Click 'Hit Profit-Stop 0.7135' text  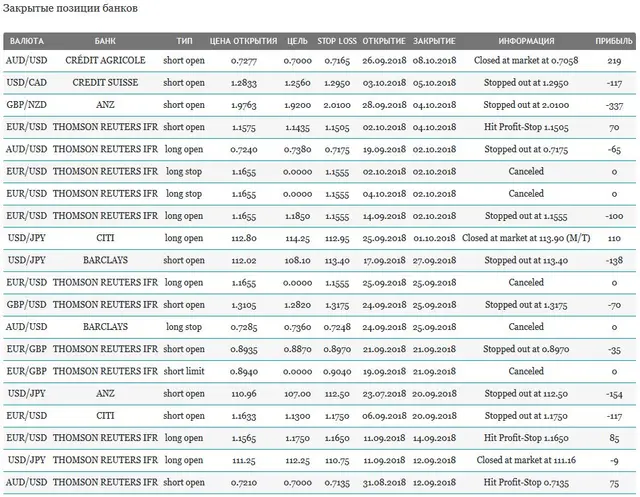pos(526,482)
